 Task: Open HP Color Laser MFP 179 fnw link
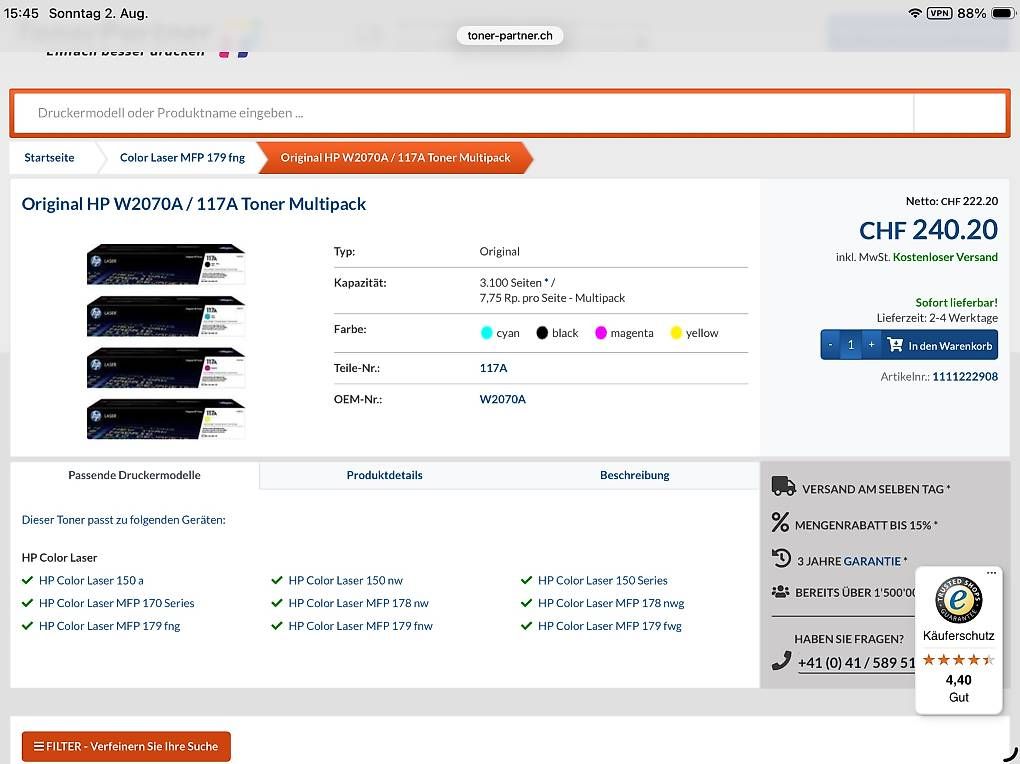pyautogui.click(x=360, y=625)
